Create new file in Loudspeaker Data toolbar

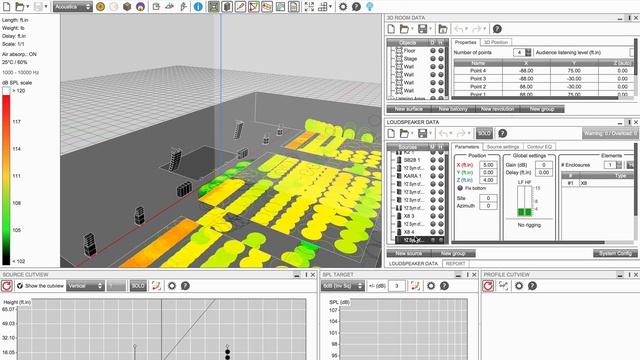[x=391, y=133]
